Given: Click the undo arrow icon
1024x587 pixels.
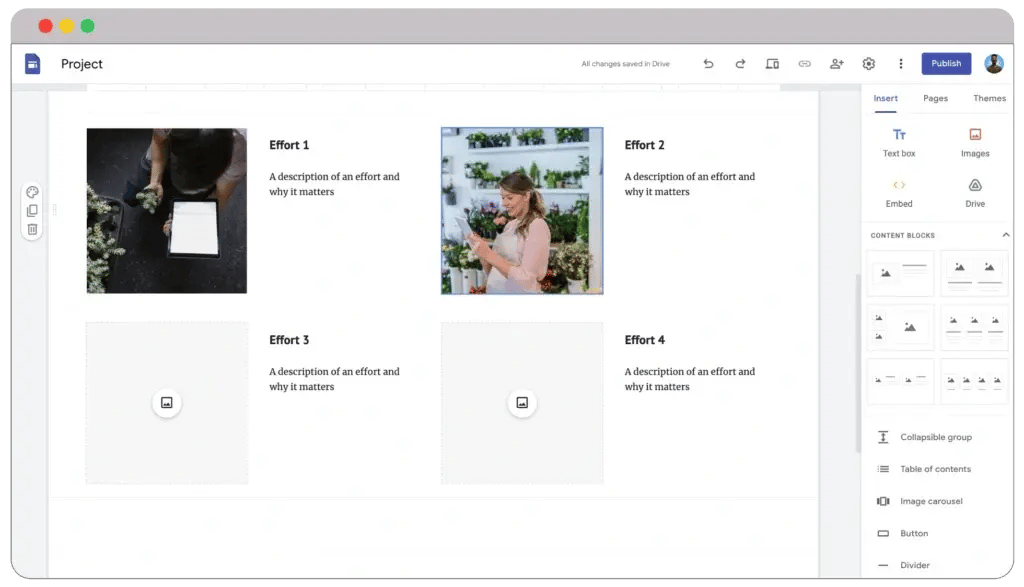Looking at the screenshot, I should coord(708,64).
